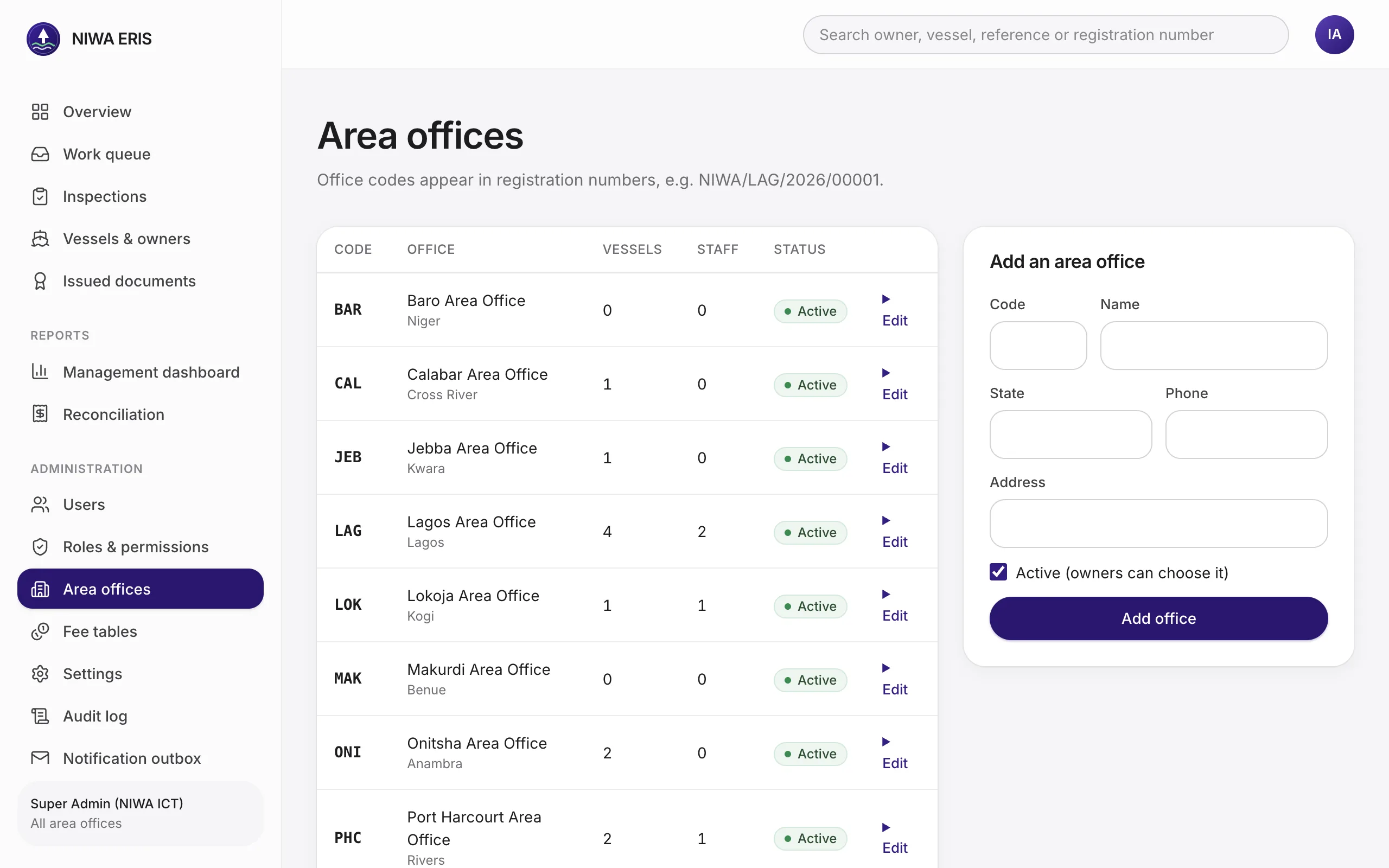Open Overview via its grid icon

point(40,111)
